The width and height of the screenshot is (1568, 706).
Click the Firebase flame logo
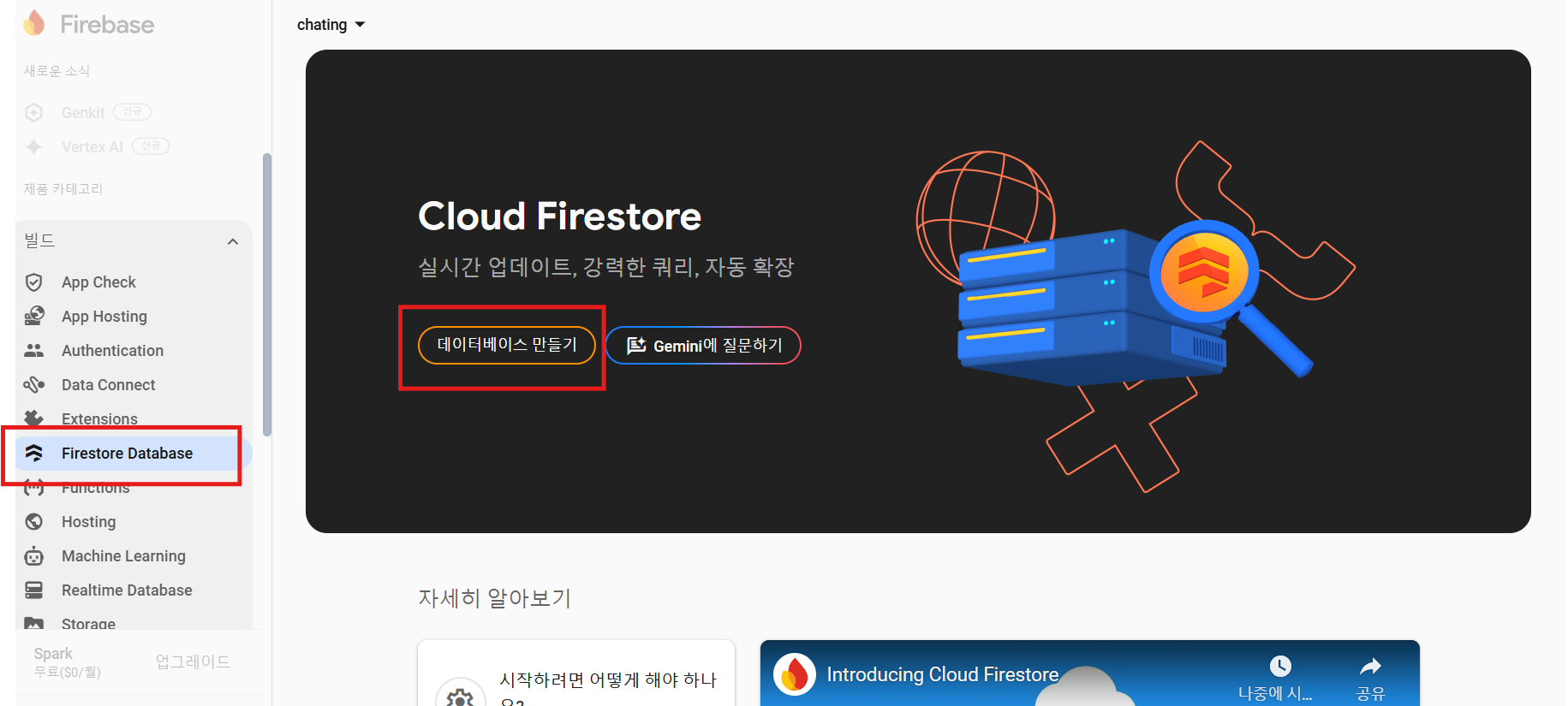pos(34,23)
